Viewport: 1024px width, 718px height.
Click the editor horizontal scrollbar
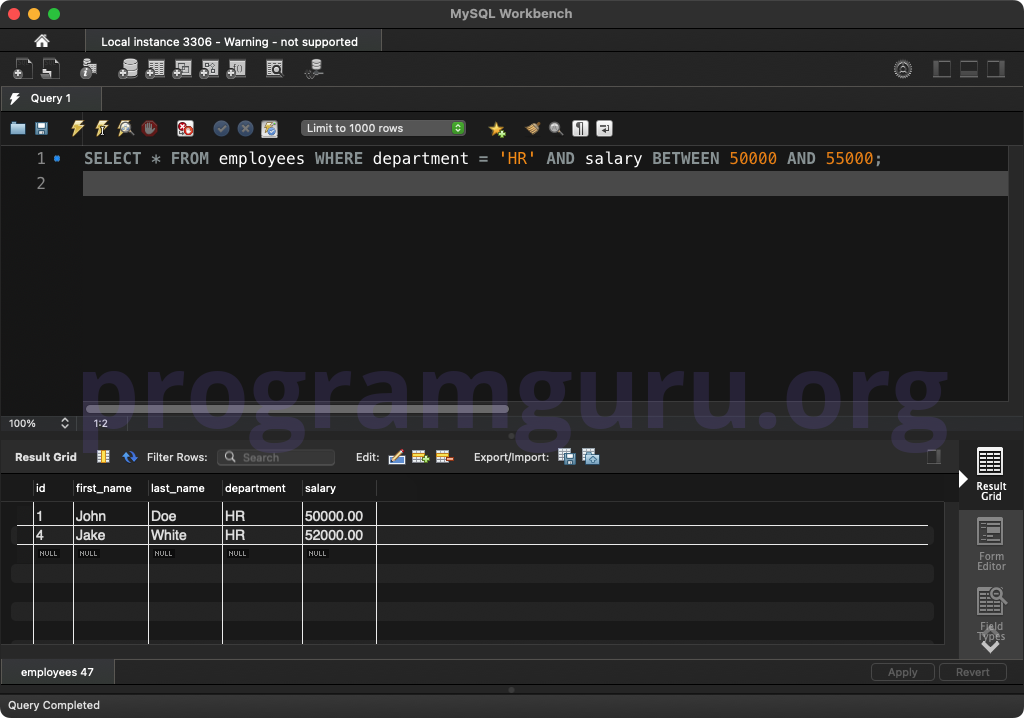coord(297,409)
